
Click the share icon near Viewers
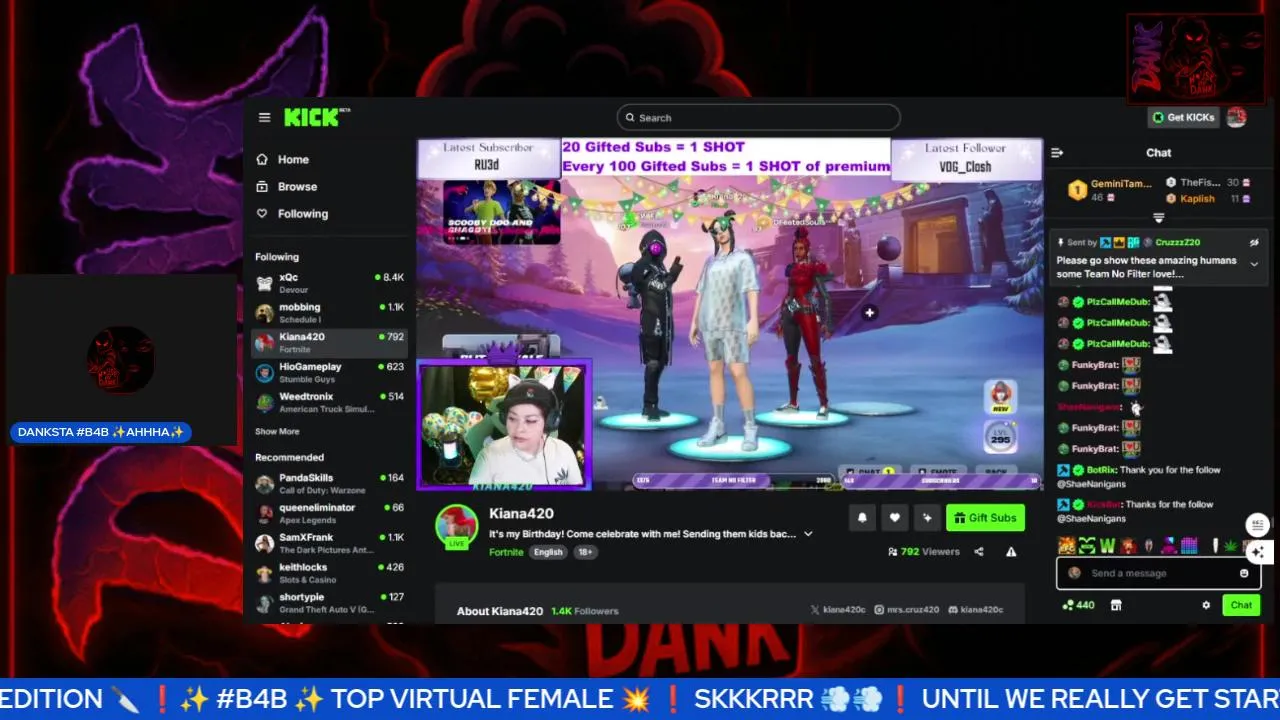979,551
